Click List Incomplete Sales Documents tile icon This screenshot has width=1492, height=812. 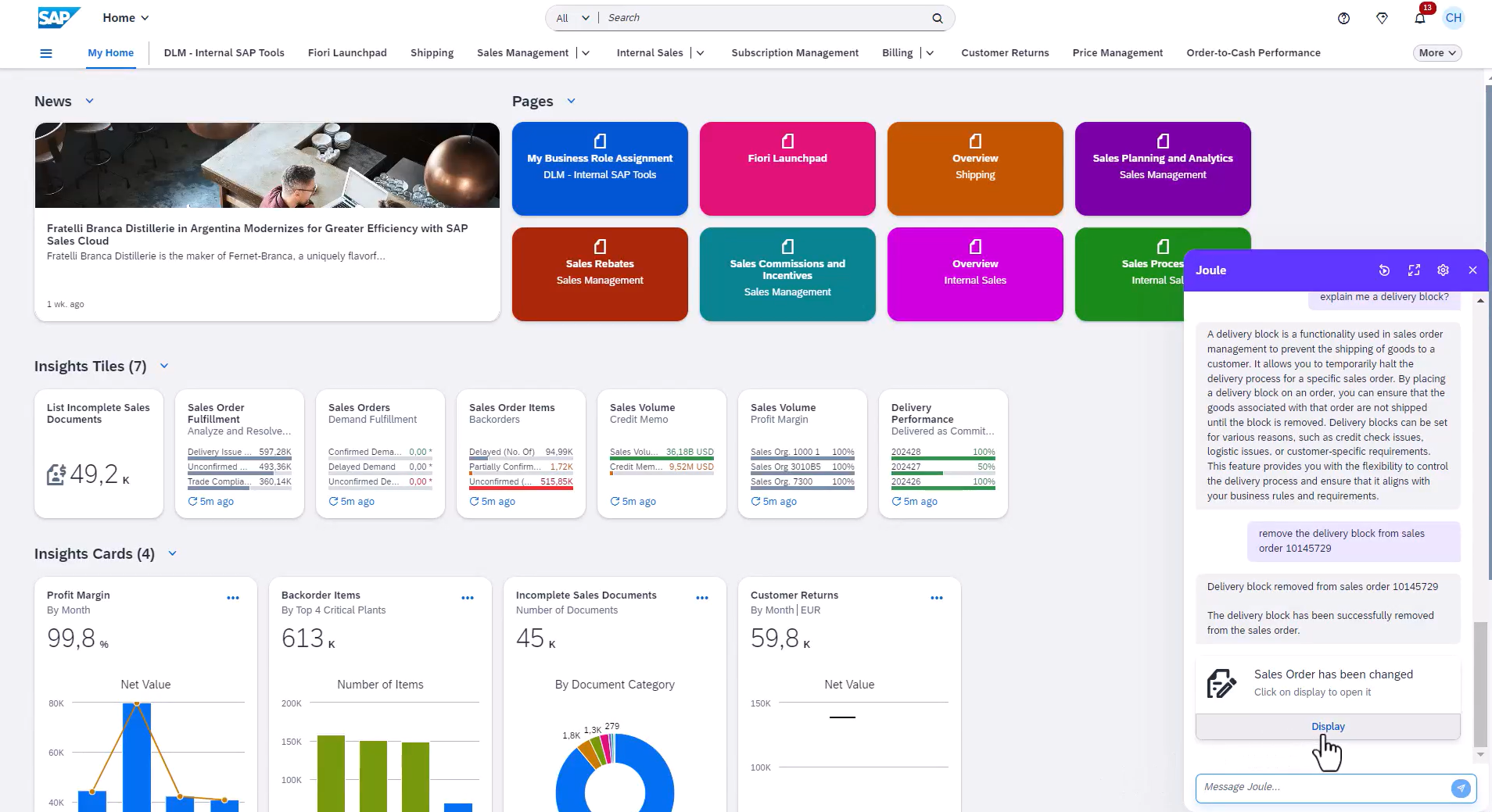(56, 474)
